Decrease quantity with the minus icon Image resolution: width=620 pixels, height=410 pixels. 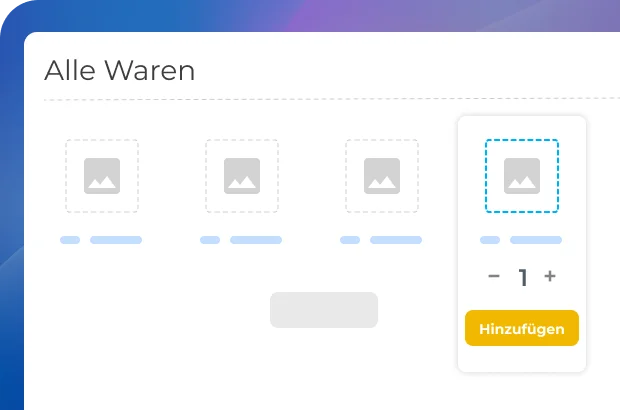click(494, 276)
